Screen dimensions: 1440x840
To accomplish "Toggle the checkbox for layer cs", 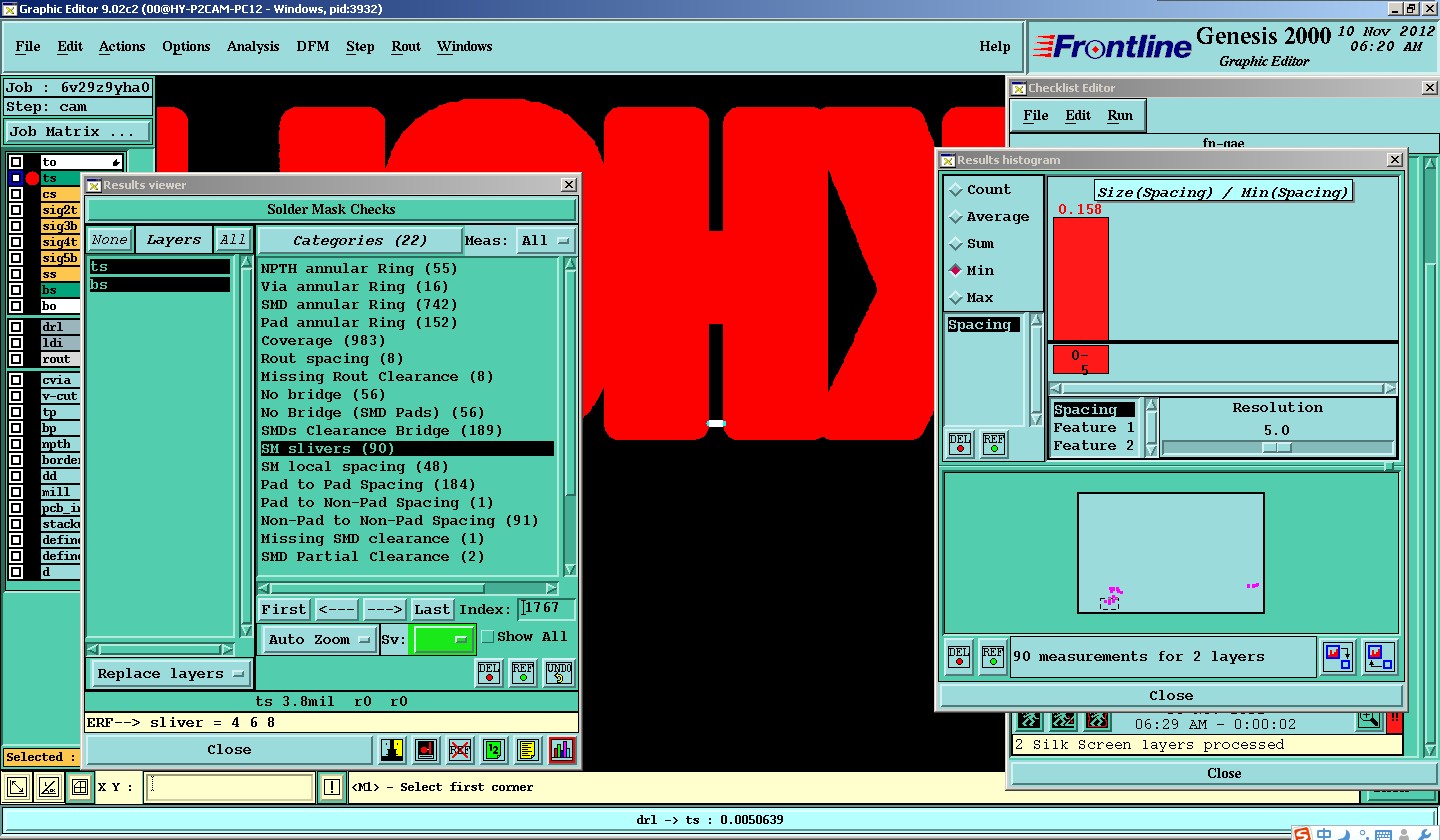I will [x=16, y=194].
